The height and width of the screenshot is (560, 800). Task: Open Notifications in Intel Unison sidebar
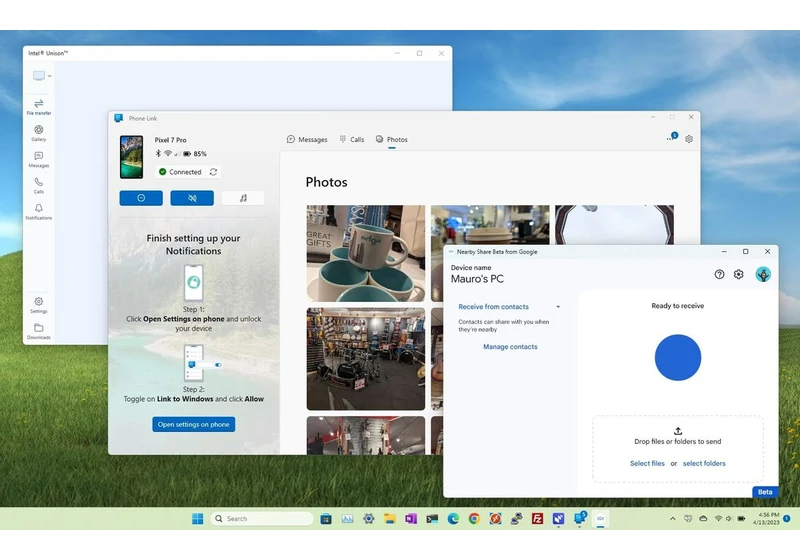pyautogui.click(x=39, y=212)
